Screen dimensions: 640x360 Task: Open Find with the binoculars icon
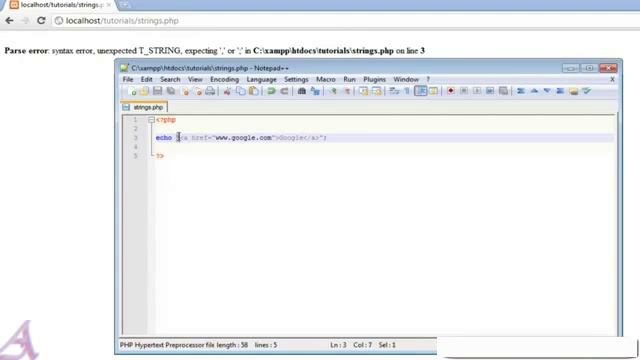click(x=302, y=91)
